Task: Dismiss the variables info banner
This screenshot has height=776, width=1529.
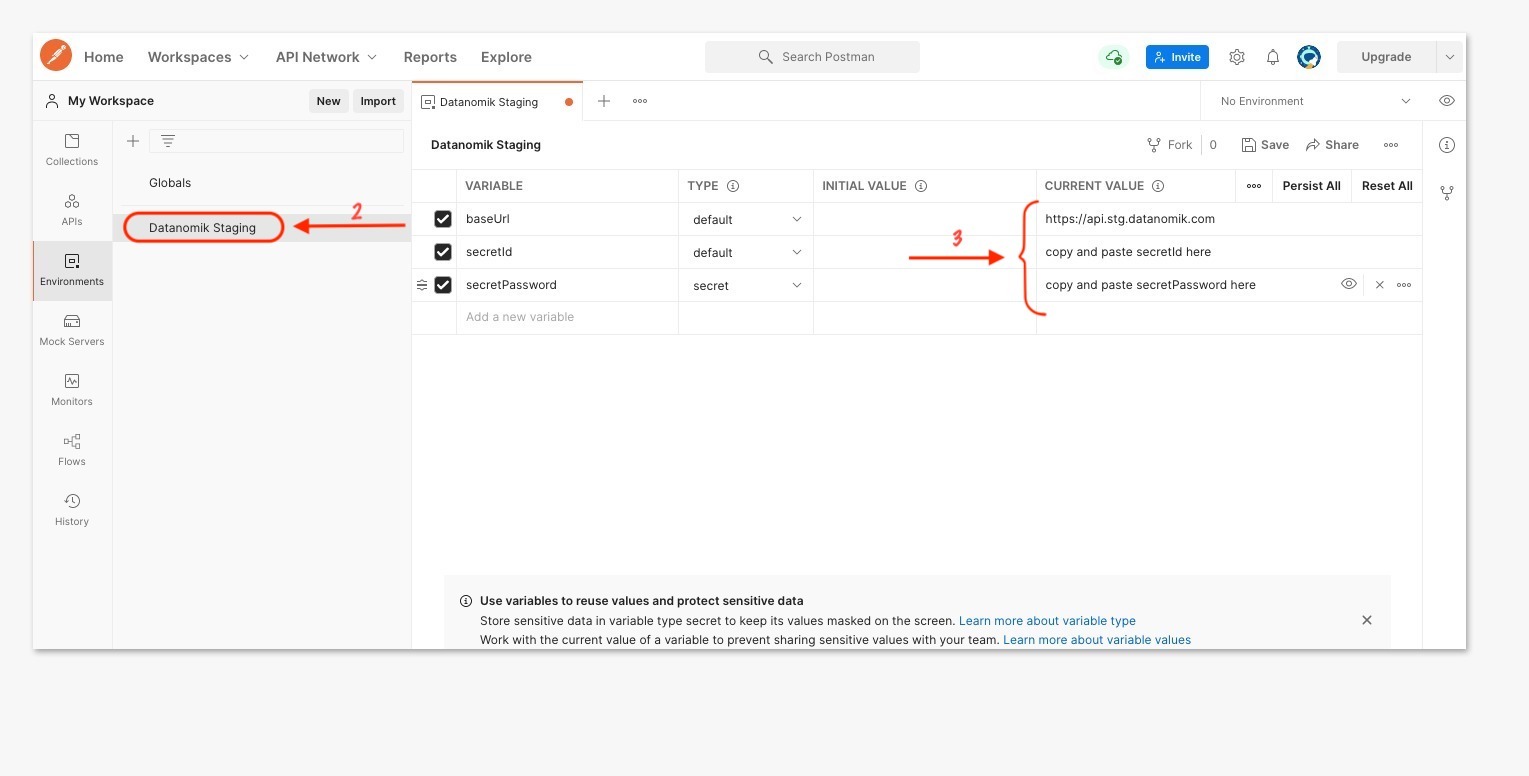Action: pyautogui.click(x=1367, y=620)
